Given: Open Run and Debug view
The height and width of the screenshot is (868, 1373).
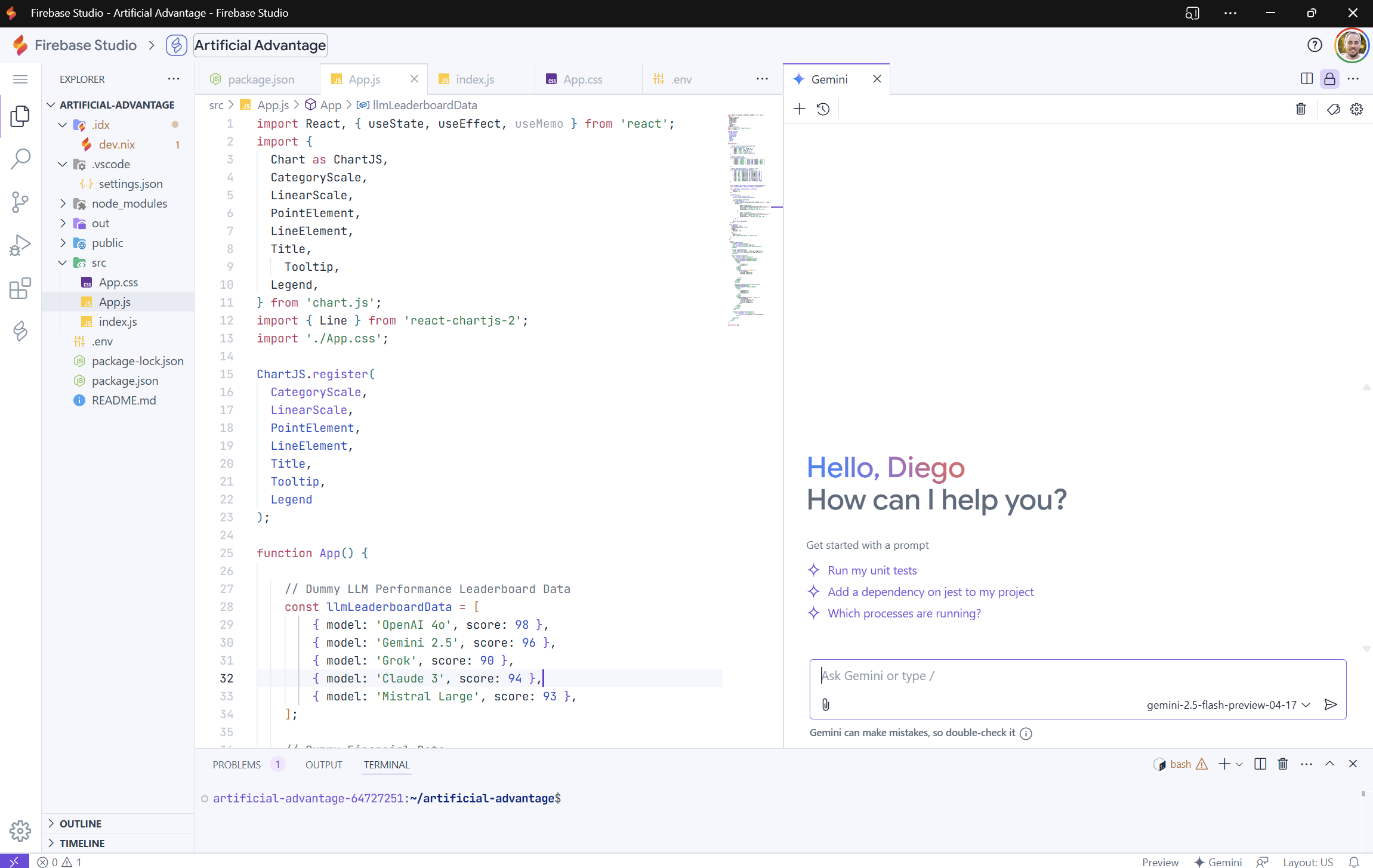Looking at the screenshot, I should [x=20, y=245].
